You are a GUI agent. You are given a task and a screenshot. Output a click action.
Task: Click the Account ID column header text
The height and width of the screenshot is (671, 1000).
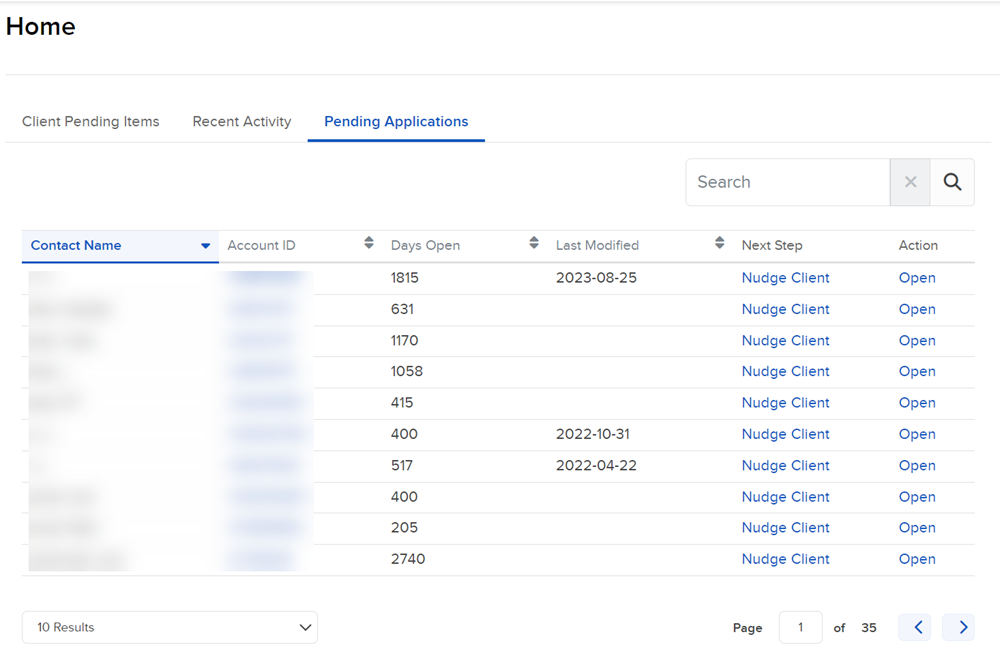click(261, 246)
